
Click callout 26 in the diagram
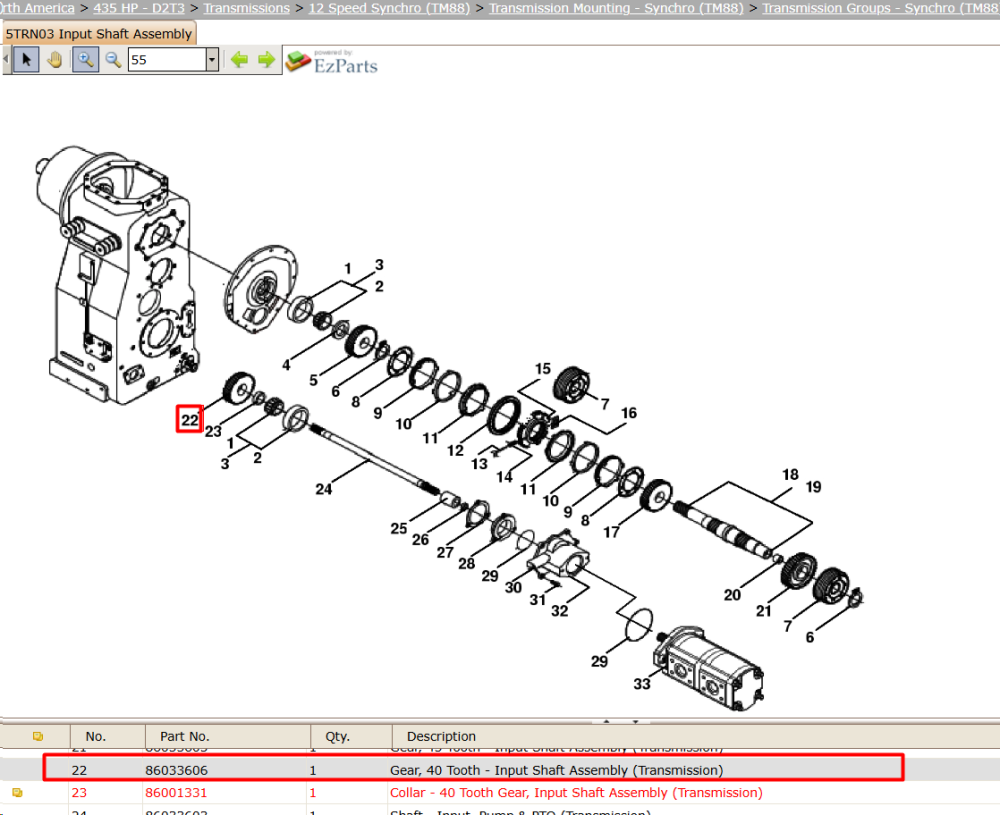tap(420, 540)
